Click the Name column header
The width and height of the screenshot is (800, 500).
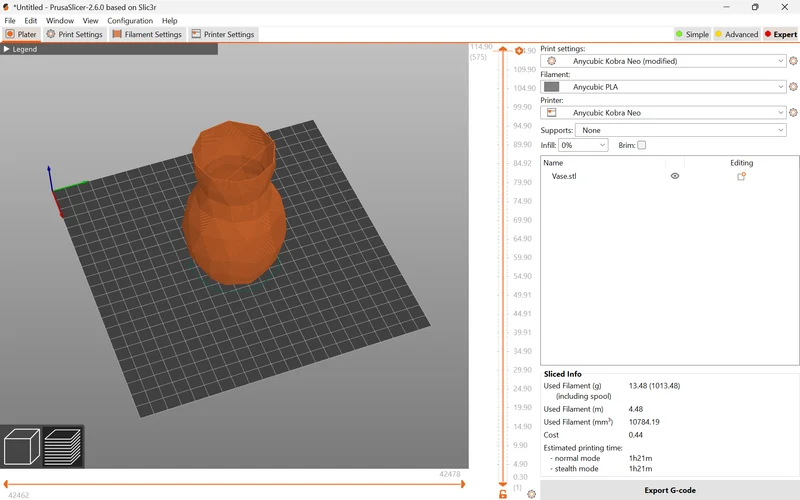(x=553, y=163)
